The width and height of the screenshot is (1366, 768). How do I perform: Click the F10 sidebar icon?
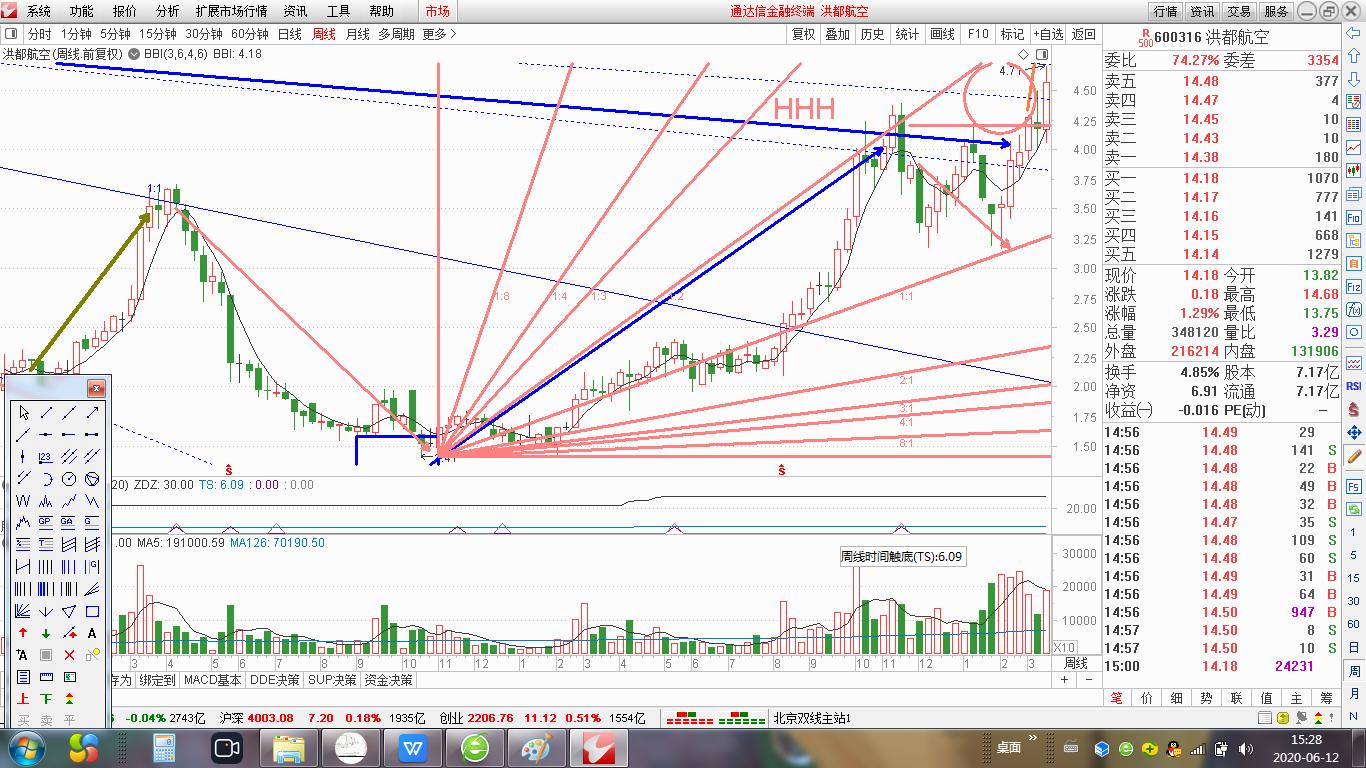(1354, 217)
